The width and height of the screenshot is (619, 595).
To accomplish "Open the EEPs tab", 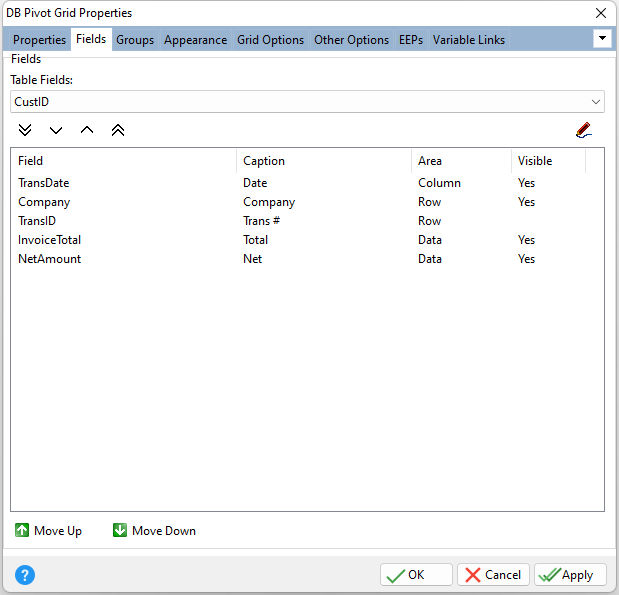I will coord(411,40).
